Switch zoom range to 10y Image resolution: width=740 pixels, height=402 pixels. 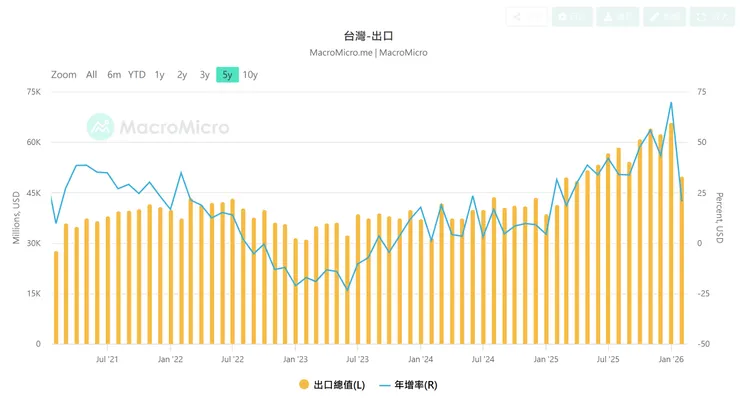click(x=250, y=75)
